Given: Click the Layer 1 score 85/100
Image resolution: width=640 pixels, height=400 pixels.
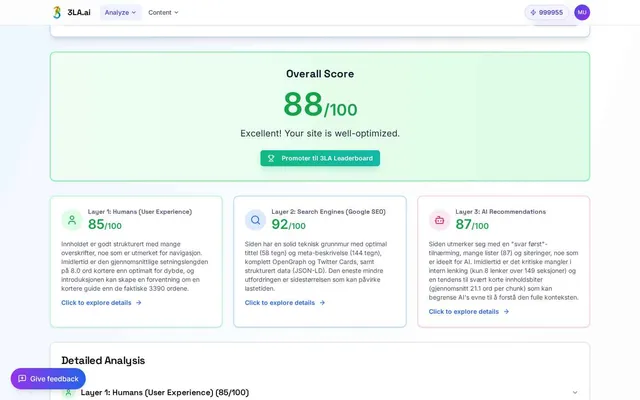Looking at the screenshot, I should click(x=105, y=224).
